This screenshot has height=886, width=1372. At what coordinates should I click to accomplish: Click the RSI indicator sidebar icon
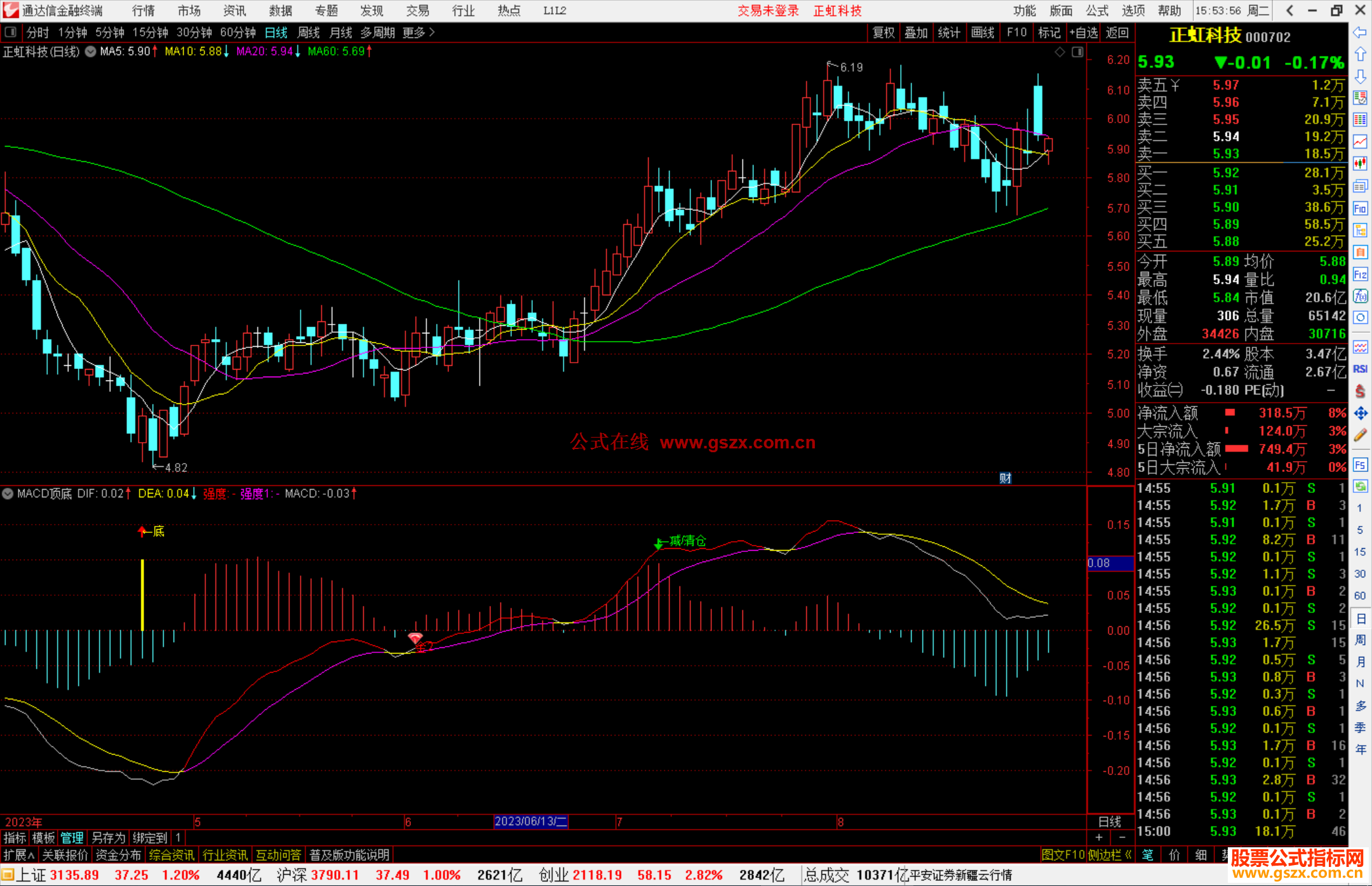[1360, 369]
